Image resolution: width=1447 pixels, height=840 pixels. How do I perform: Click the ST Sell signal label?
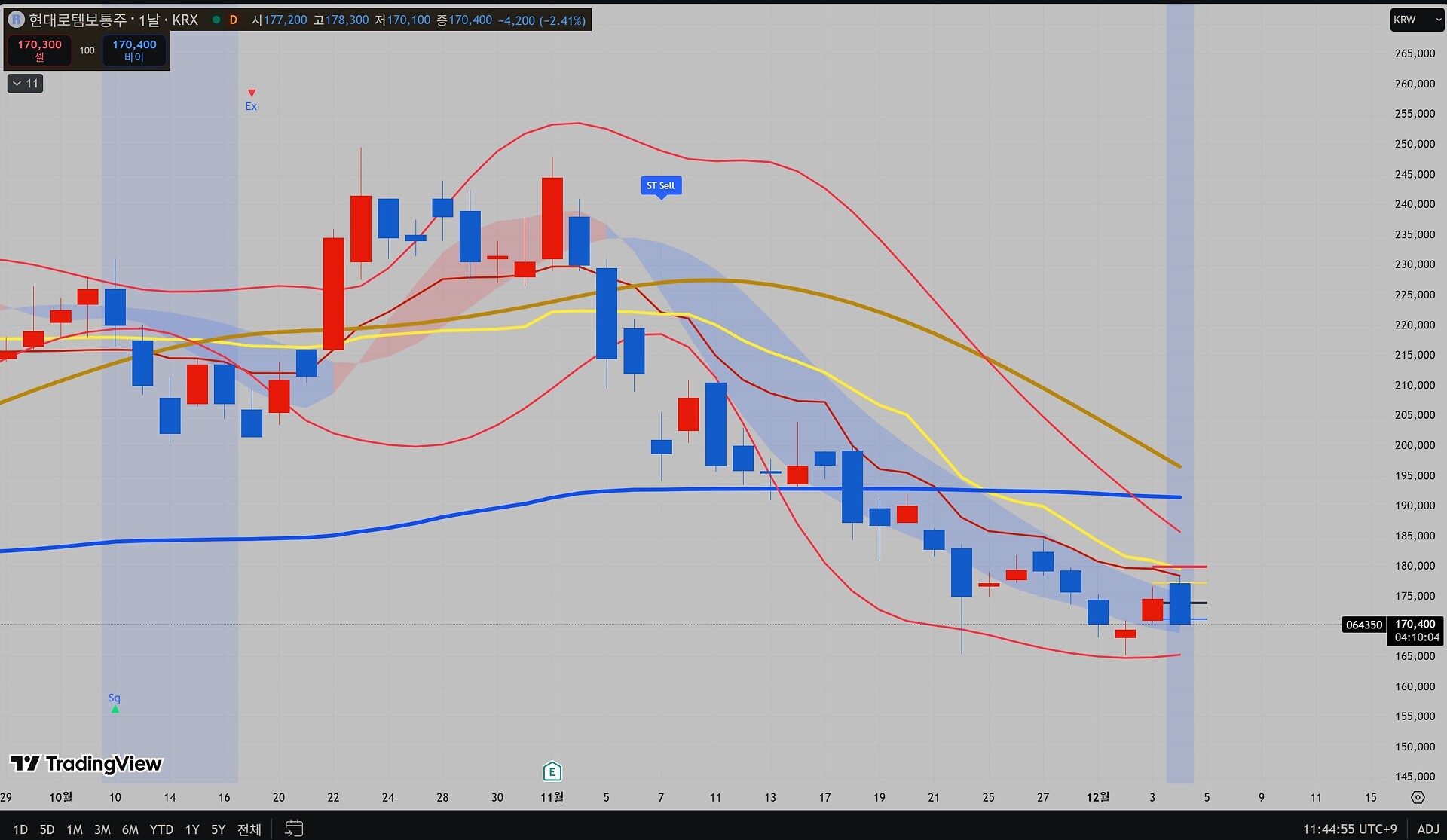tap(661, 185)
